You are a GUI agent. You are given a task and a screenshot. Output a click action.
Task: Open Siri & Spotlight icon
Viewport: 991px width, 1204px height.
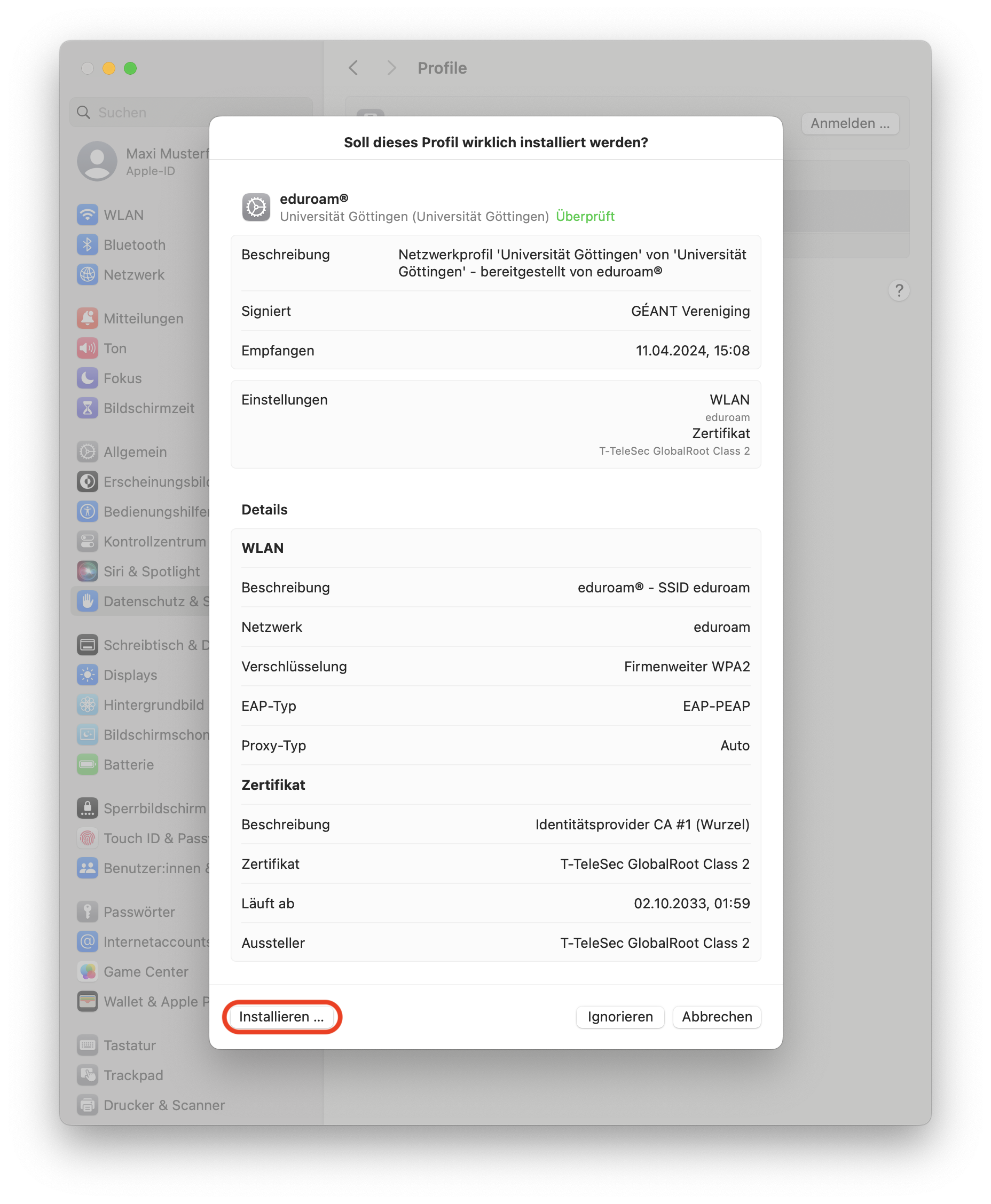88,571
